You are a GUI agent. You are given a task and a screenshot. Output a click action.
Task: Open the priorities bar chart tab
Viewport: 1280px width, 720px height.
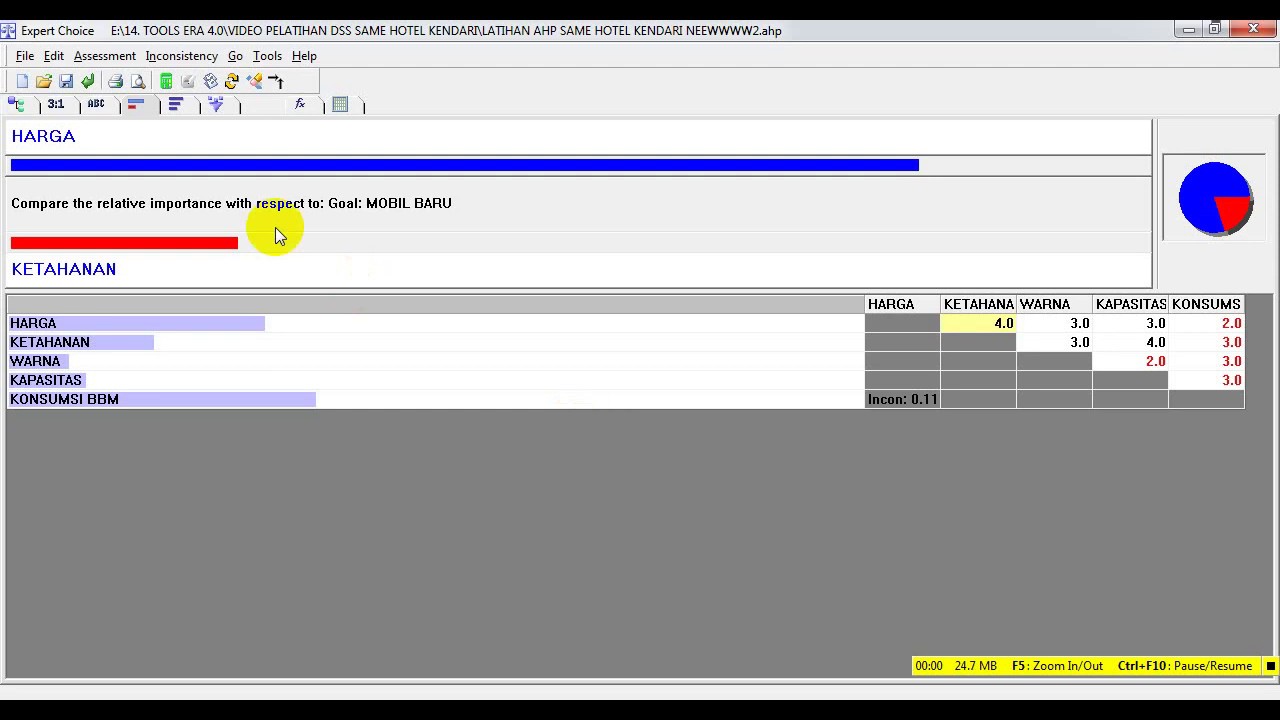(x=176, y=104)
